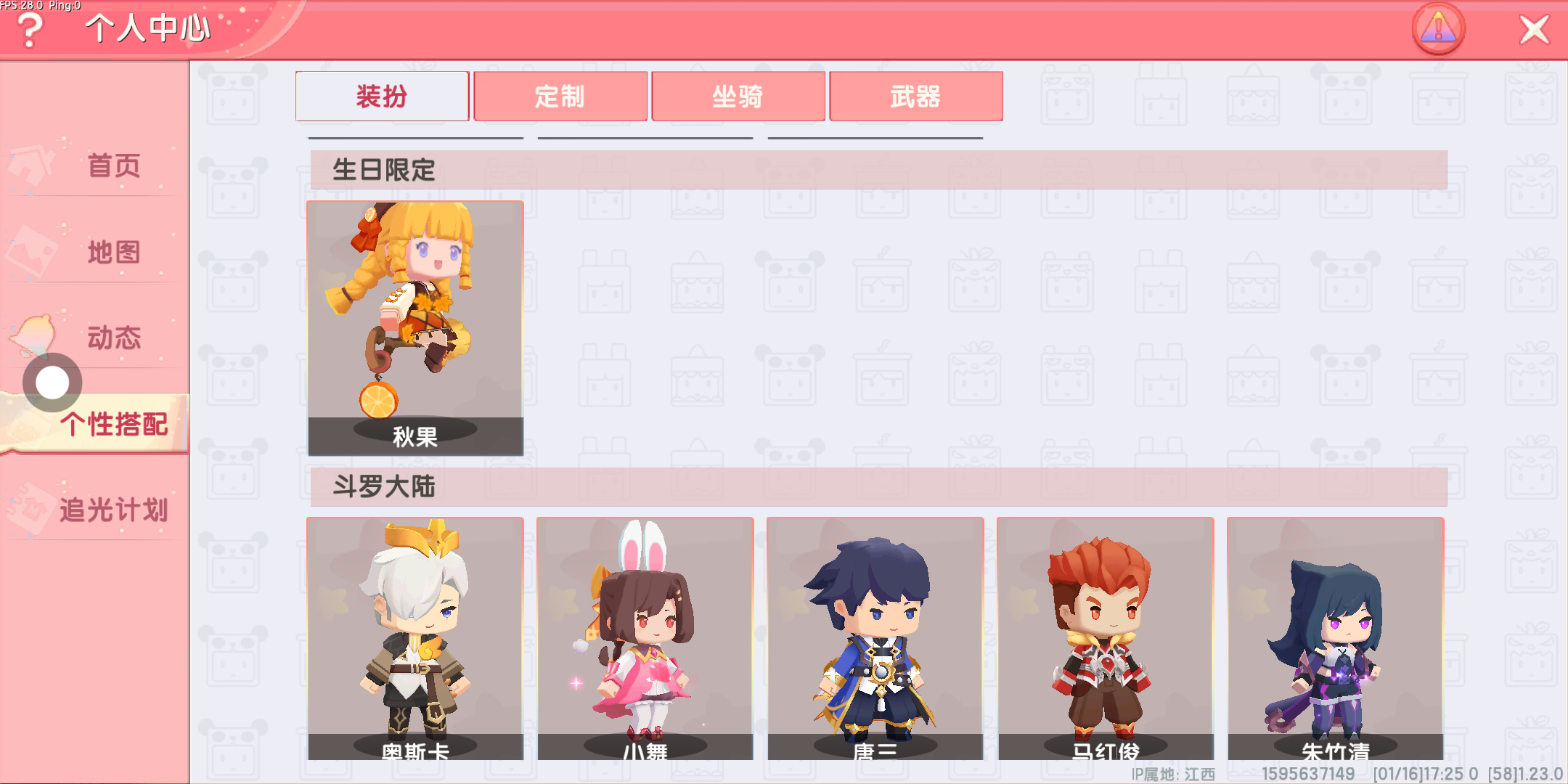1568x784 pixels.
Task: Choose the 秋果 birthday costume
Action: point(415,328)
